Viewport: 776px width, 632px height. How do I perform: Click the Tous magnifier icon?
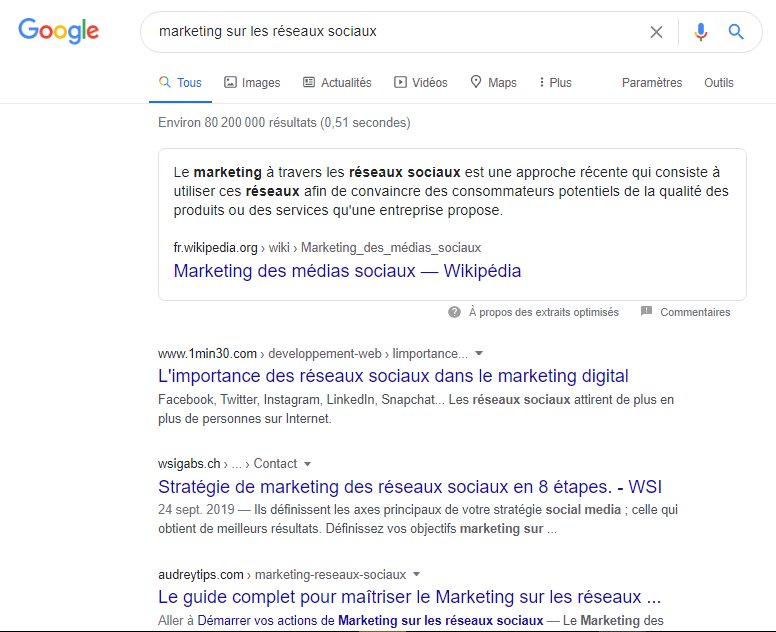click(165, 82)
